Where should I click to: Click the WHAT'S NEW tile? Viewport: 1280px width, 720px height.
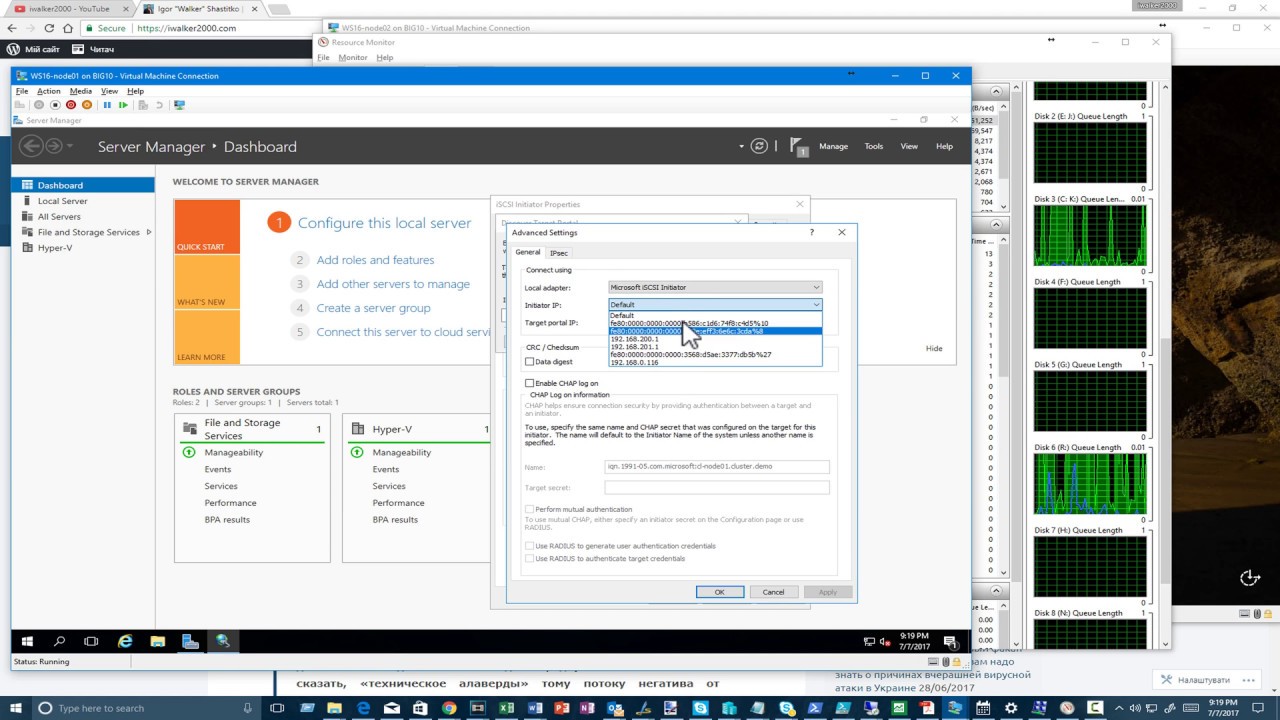coord(207,282)
